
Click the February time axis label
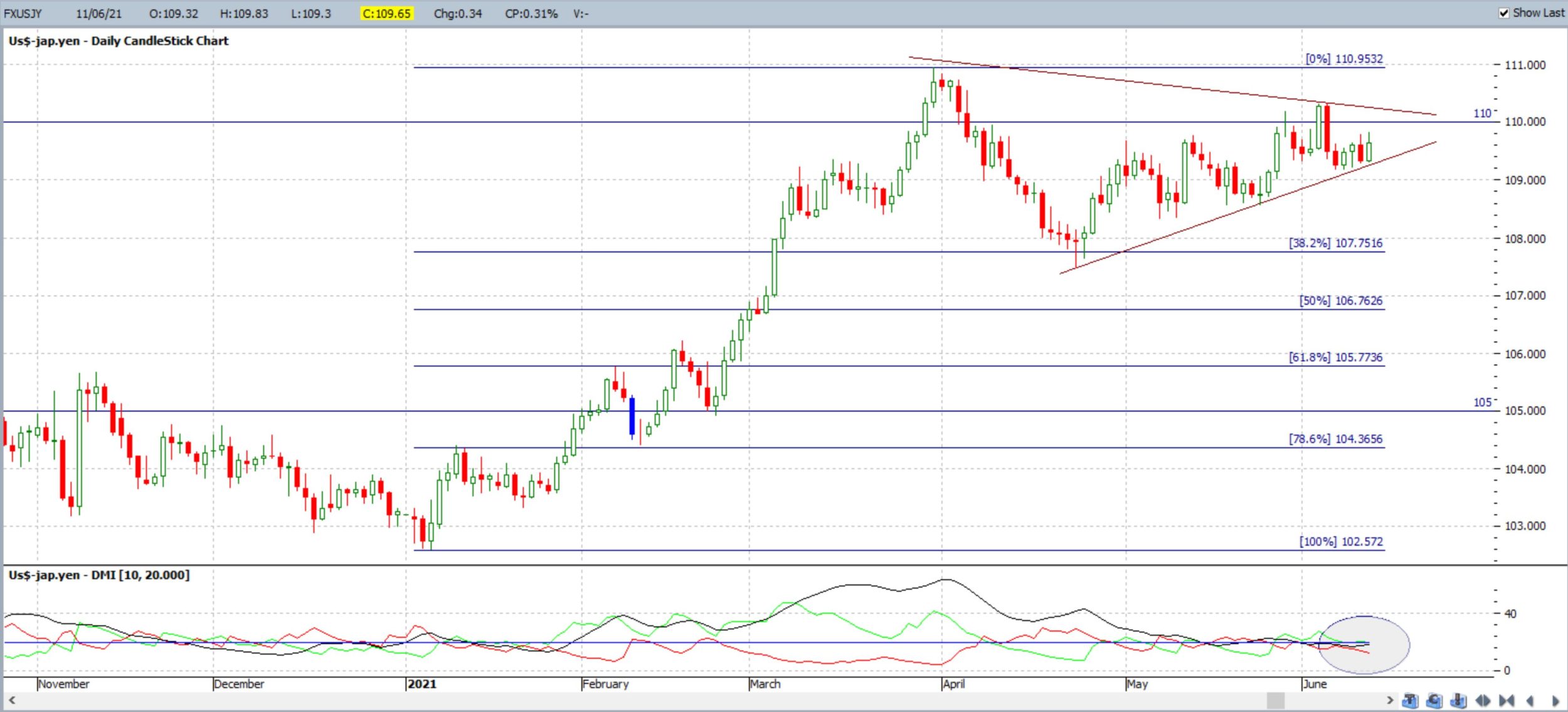[605, 684]
